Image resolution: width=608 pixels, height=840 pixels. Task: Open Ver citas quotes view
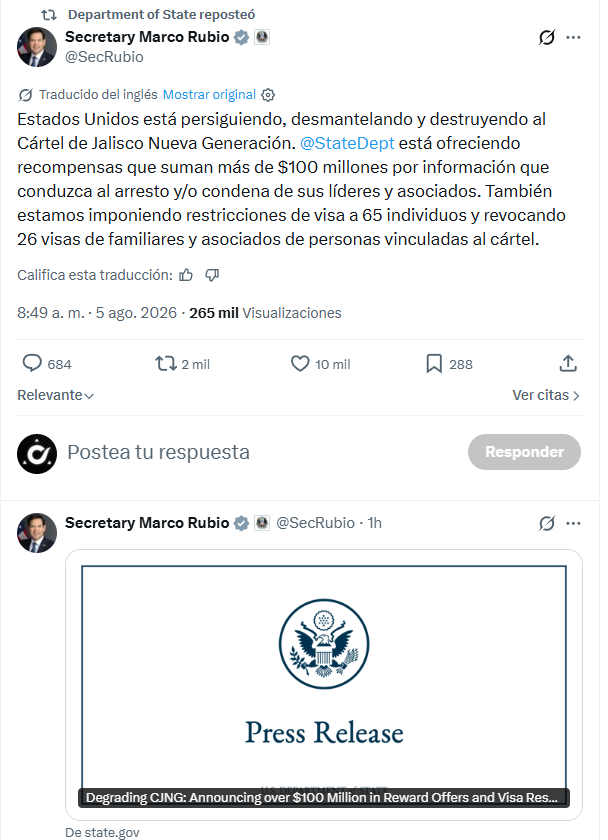pyautogui.click(x=546, y=395)
